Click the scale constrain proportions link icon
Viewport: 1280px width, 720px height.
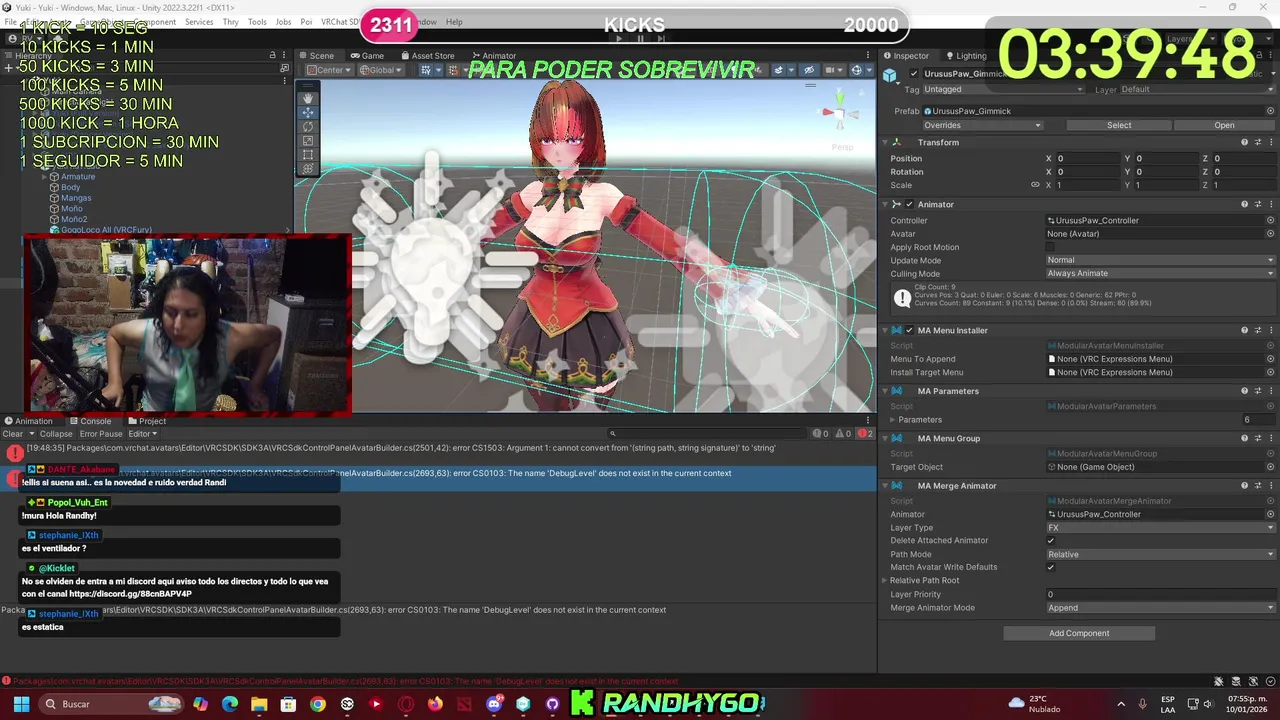(1035, 185)
